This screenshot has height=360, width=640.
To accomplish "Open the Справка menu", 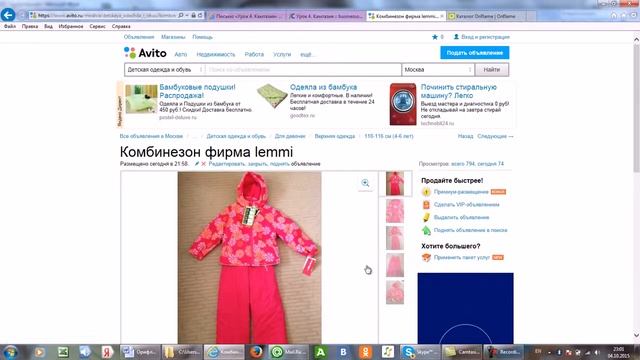I will 121,26.
